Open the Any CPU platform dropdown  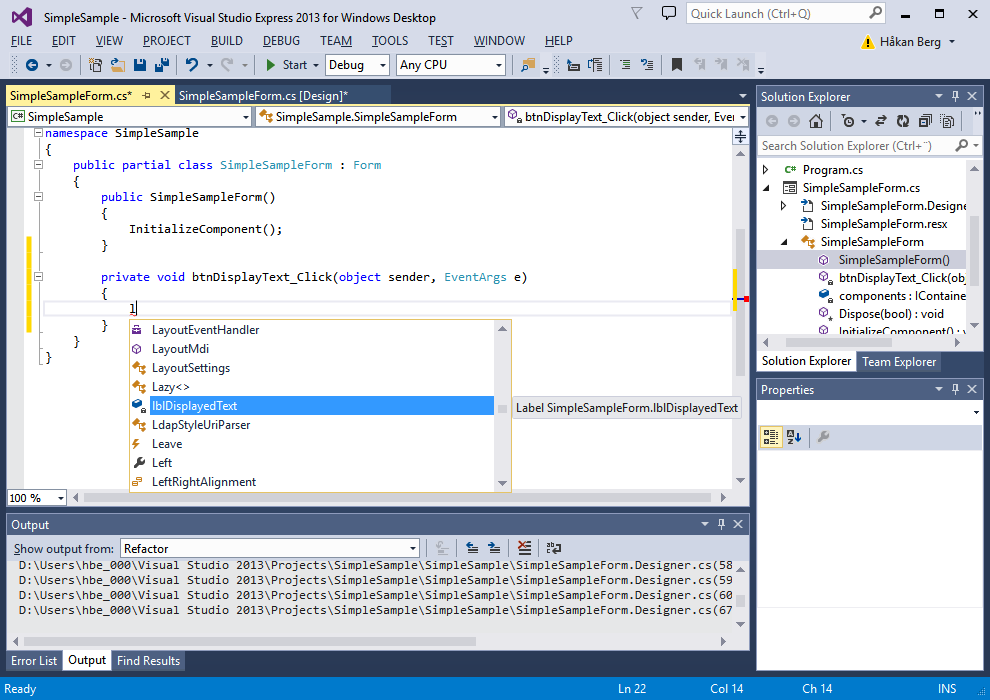tap(451, 65)
